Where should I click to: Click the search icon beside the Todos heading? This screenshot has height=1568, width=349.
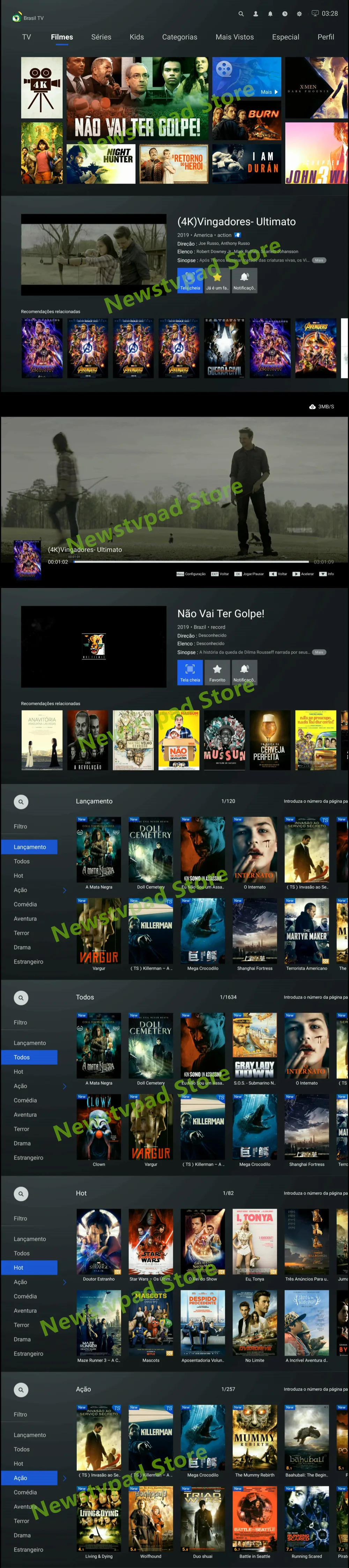click(x=21, y=998)
